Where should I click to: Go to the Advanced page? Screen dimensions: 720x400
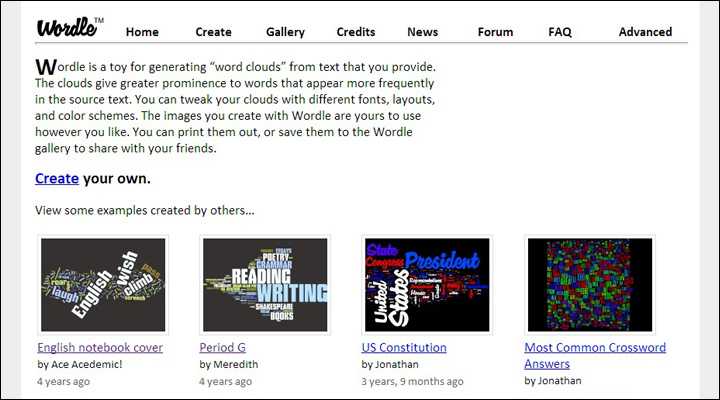coord(645,32)
